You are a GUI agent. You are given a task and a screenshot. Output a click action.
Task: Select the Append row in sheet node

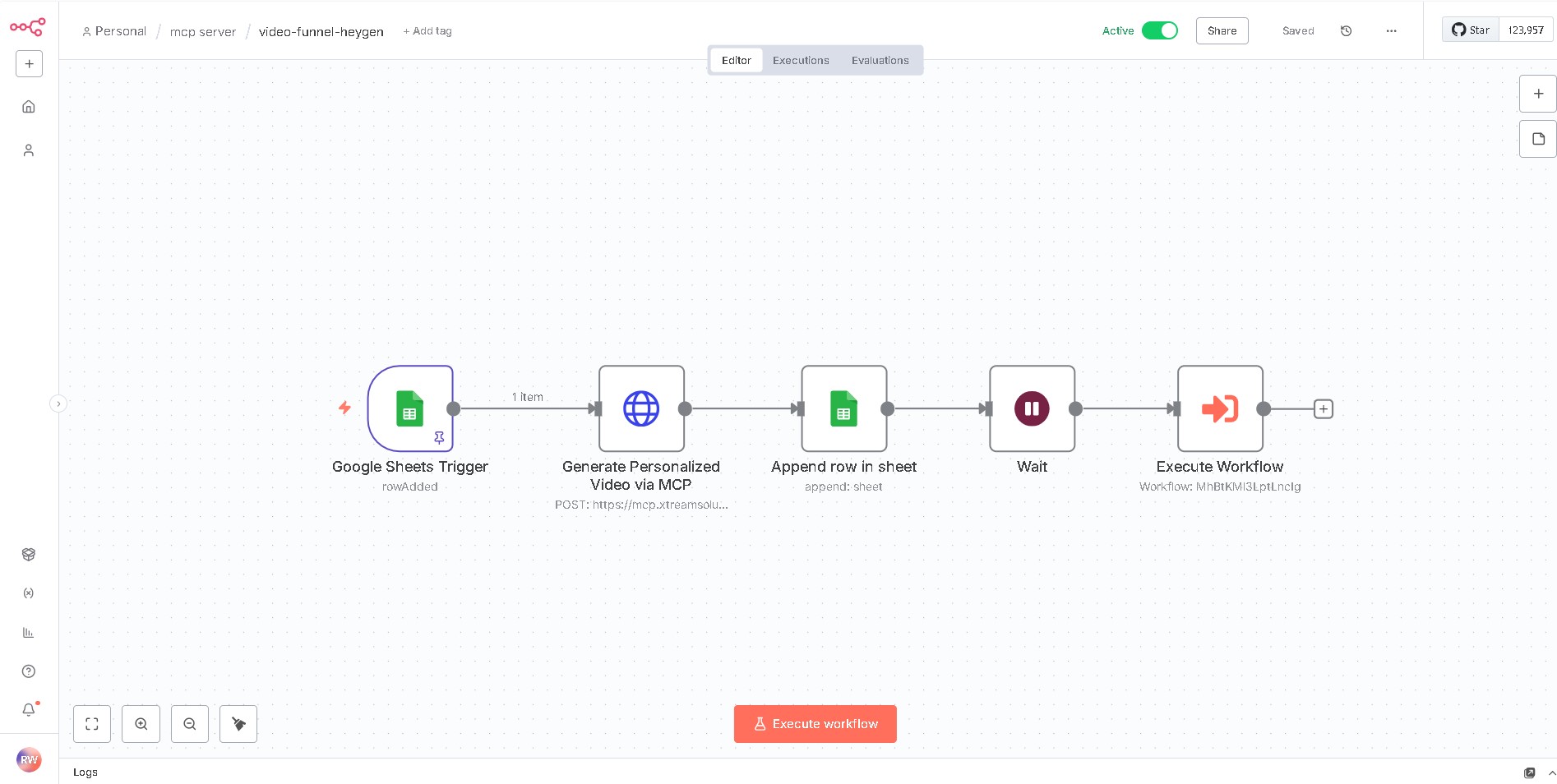843,408
